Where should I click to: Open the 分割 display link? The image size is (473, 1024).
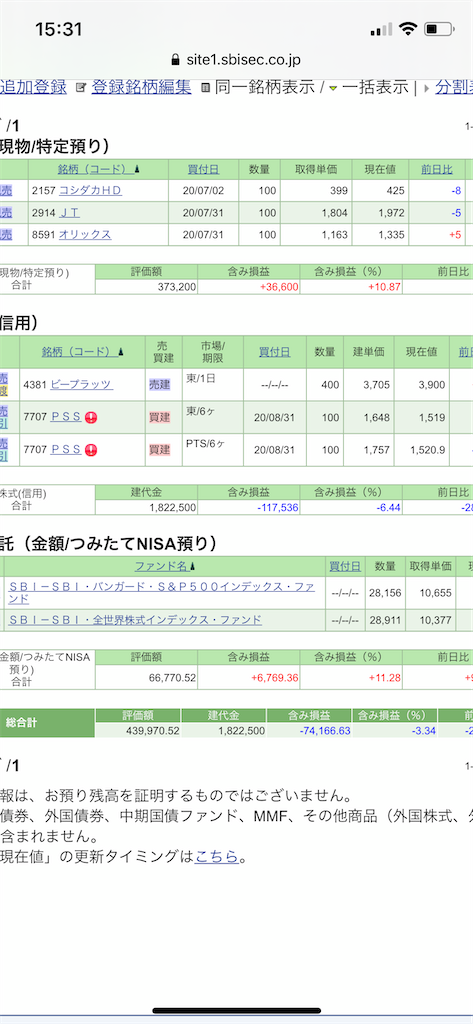pyautogui.click(x=453, y=87)
